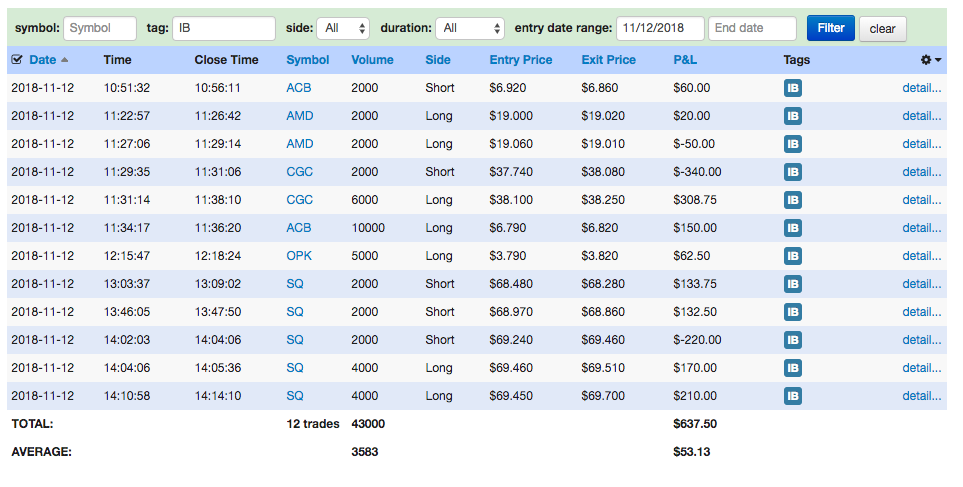Click the IB tag icon on the $20.00 AMD row
This screenshot has height=487, width=963.
point(792,116)
